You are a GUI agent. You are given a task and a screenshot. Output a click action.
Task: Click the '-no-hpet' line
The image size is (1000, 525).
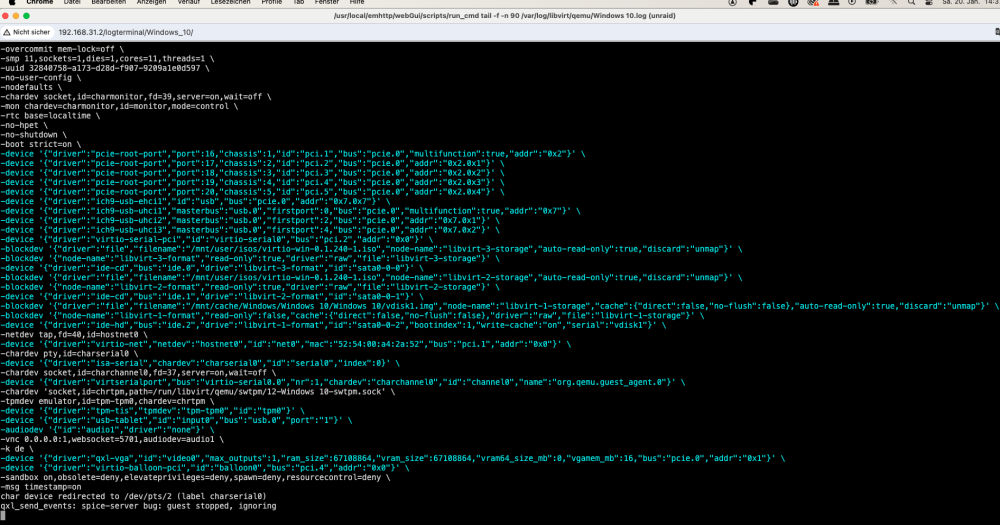24,126
